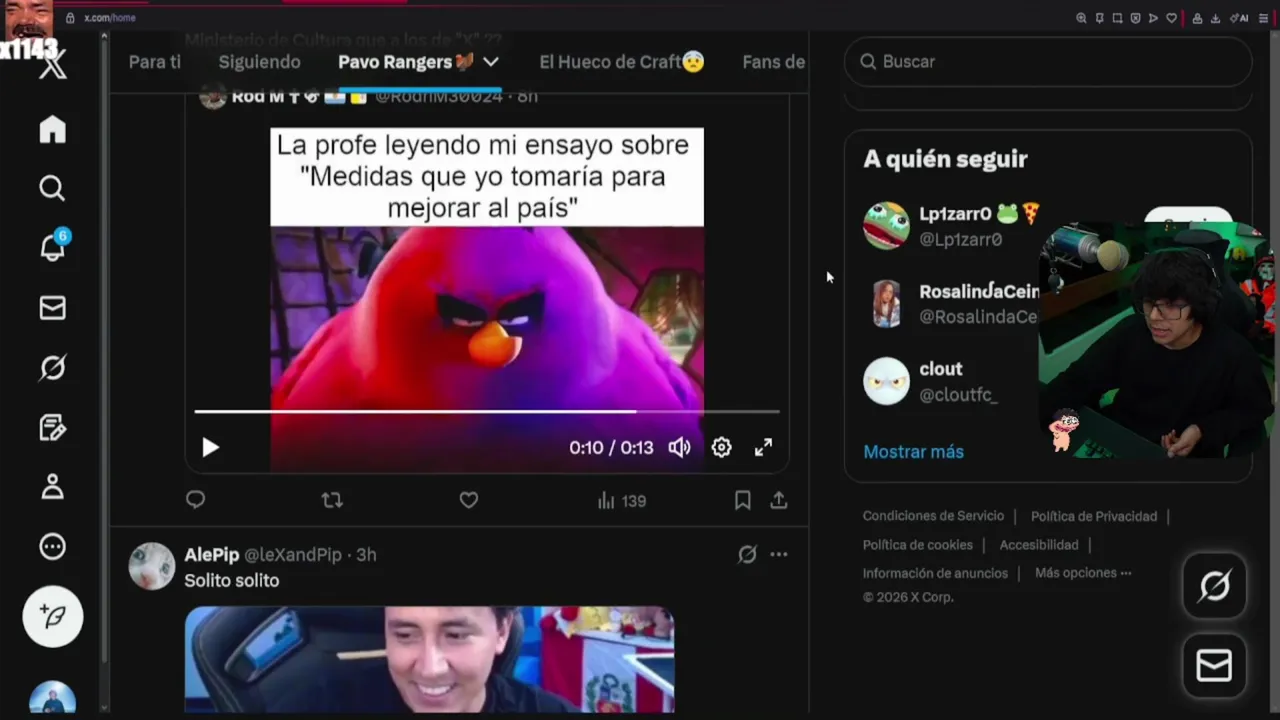Image resolution: width=1280 pixels, height=720 pixels.
Task: Open Política de cookies link
Action: (x=918, y=545)
